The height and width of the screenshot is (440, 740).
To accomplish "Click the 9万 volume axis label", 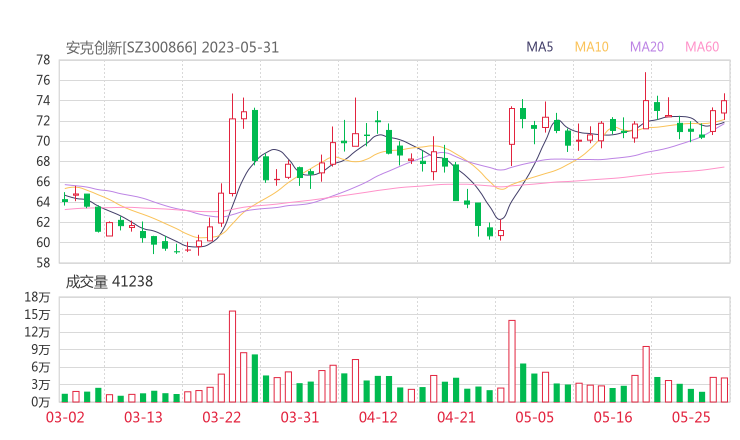I will point(41,350).
